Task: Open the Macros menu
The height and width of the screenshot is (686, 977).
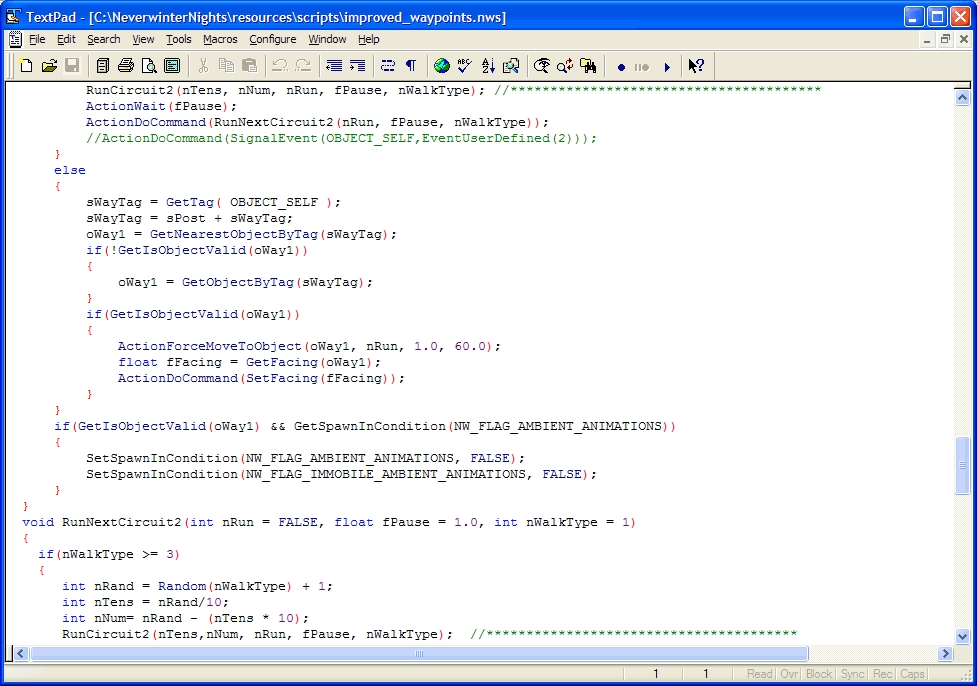Action: click(220, 39)
